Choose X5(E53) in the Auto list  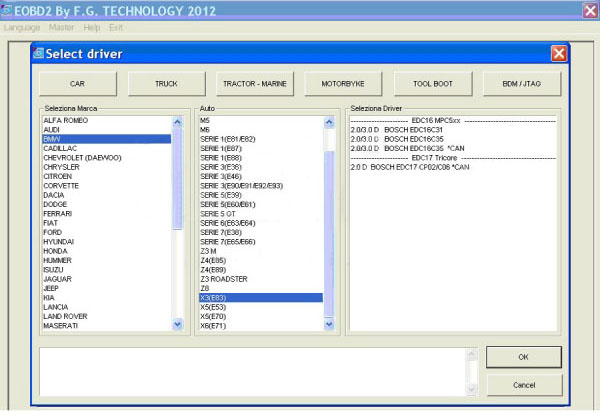(216, 307)
